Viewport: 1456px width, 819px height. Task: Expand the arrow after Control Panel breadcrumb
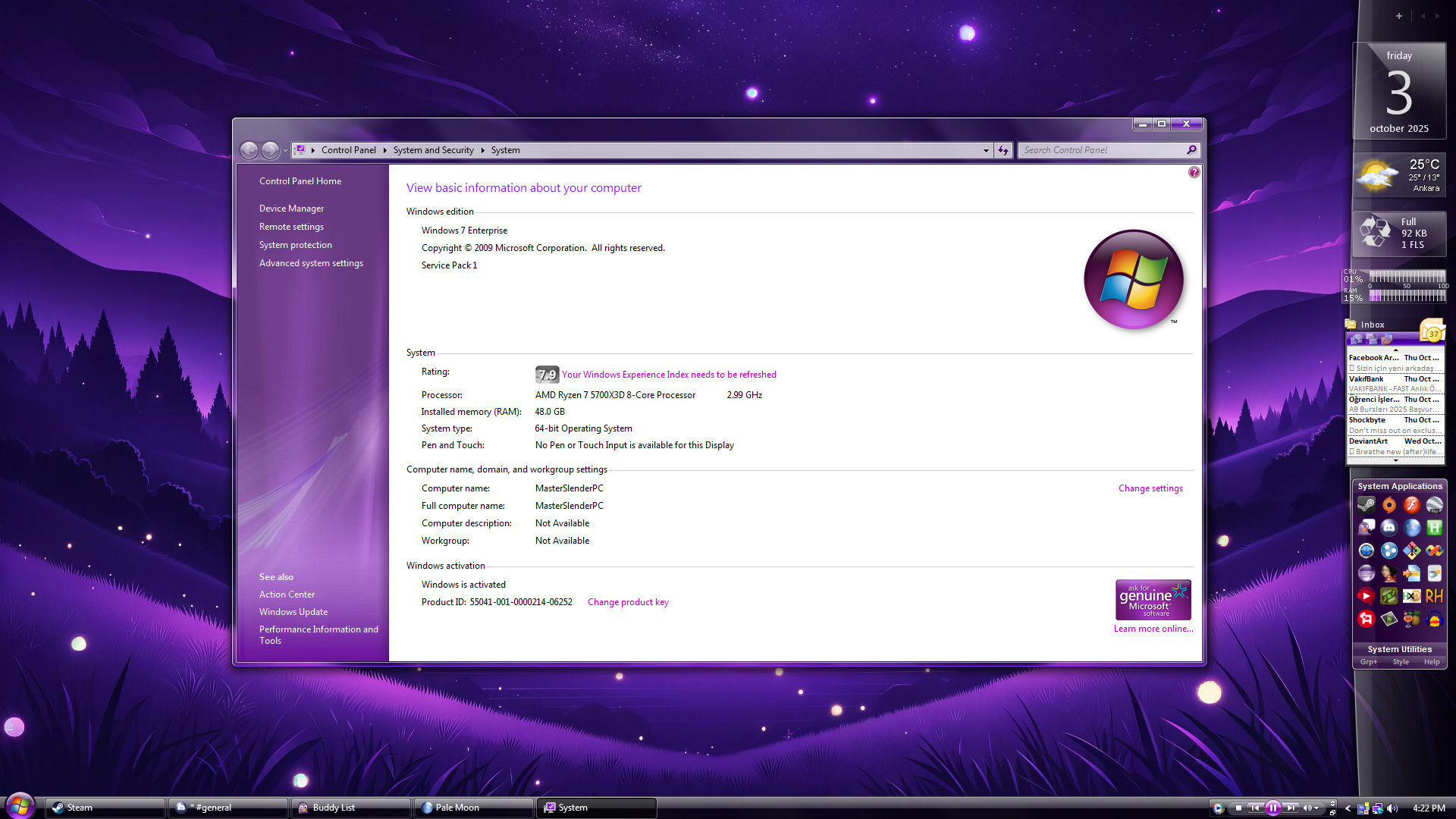click(385, 150)
